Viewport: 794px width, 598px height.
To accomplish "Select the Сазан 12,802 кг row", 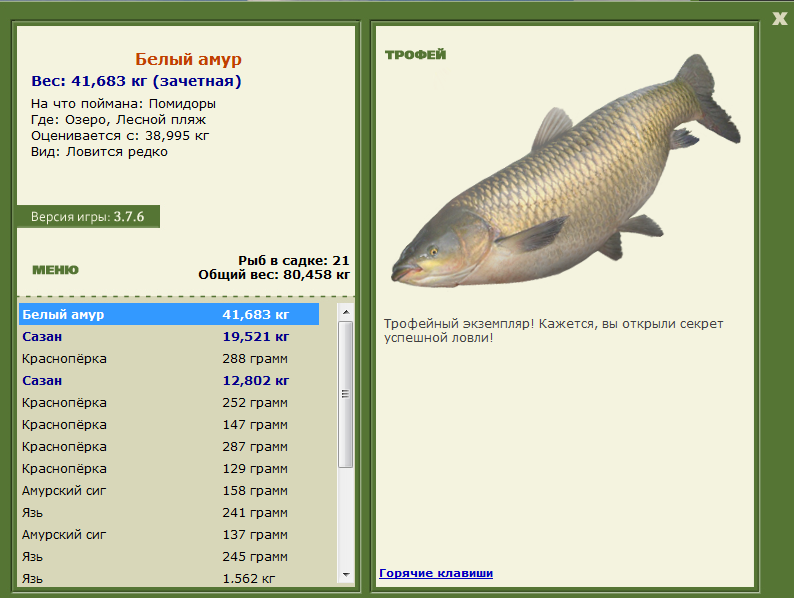I will 169,381.
